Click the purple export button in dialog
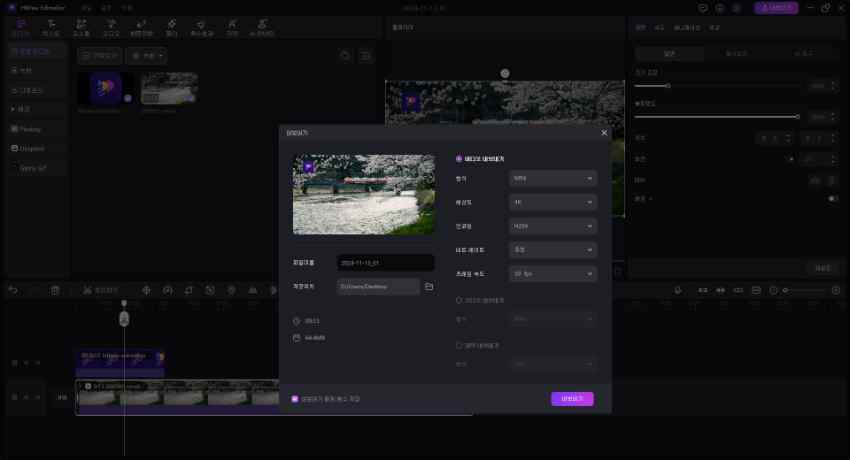Viewport: 850px width, 460px height. click(x=572, y=399)
